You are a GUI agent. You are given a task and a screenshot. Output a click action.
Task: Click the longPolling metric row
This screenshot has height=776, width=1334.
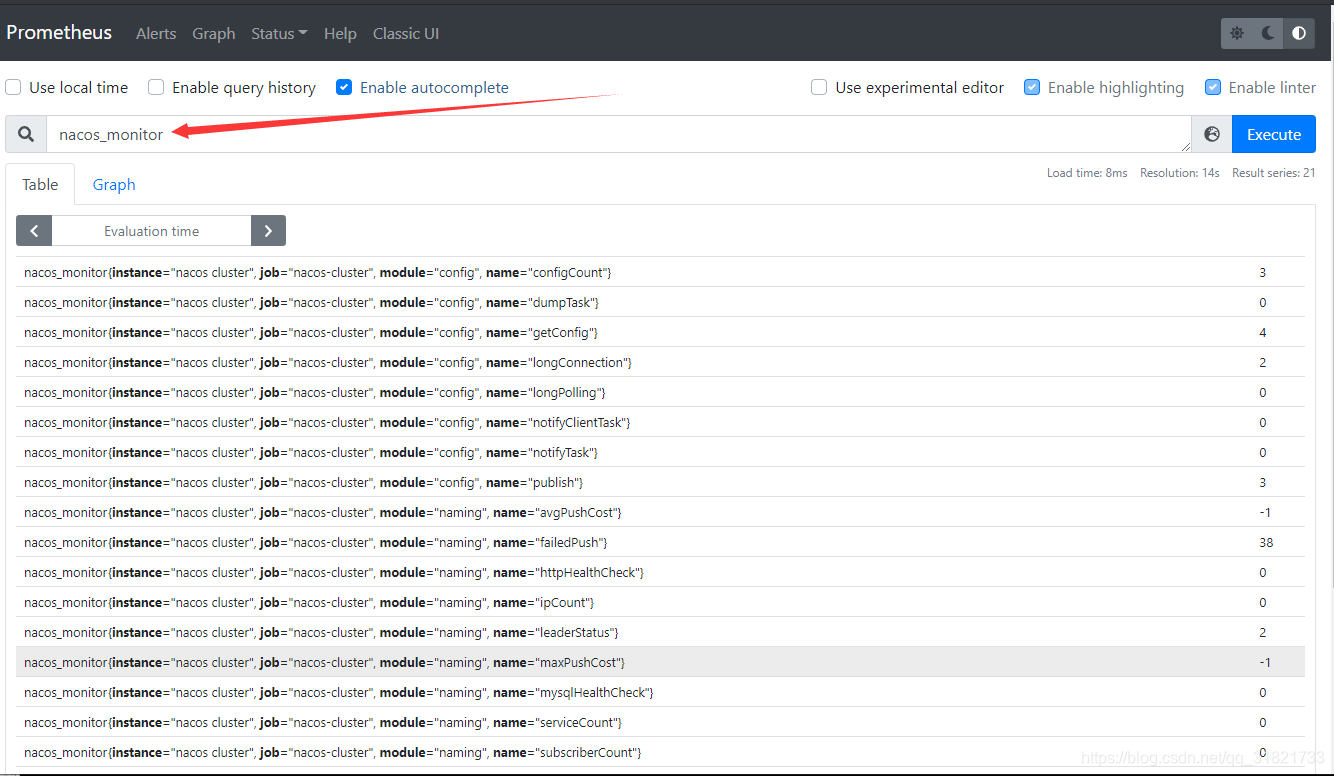(660, 392)
